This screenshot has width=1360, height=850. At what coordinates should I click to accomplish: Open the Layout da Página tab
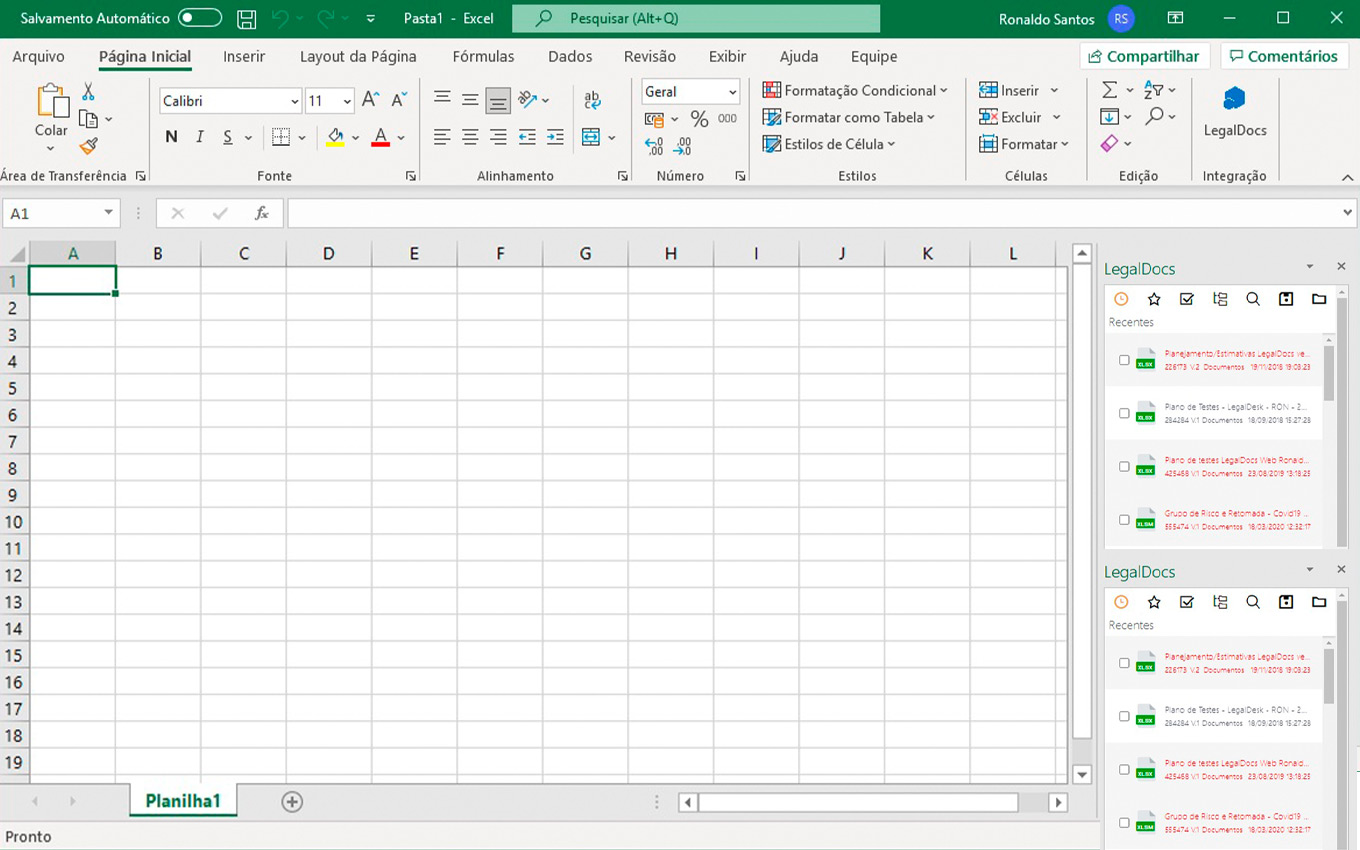358,57
